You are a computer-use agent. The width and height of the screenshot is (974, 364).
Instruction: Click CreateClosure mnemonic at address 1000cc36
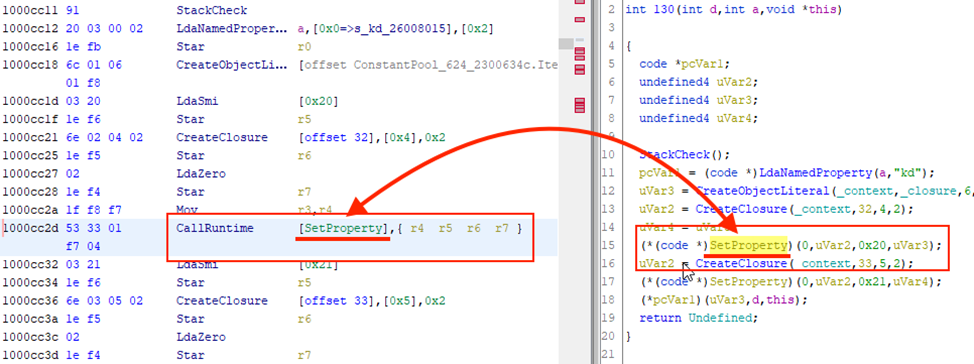222,301
